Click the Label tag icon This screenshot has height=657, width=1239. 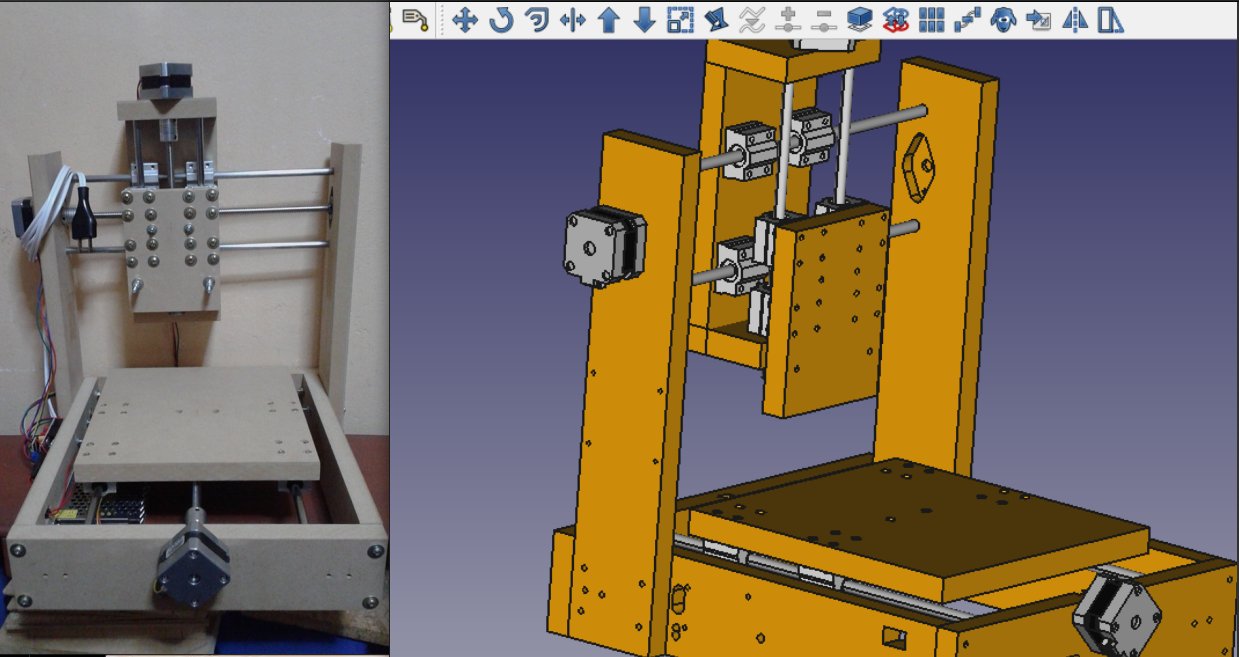[x=415, y=19]
